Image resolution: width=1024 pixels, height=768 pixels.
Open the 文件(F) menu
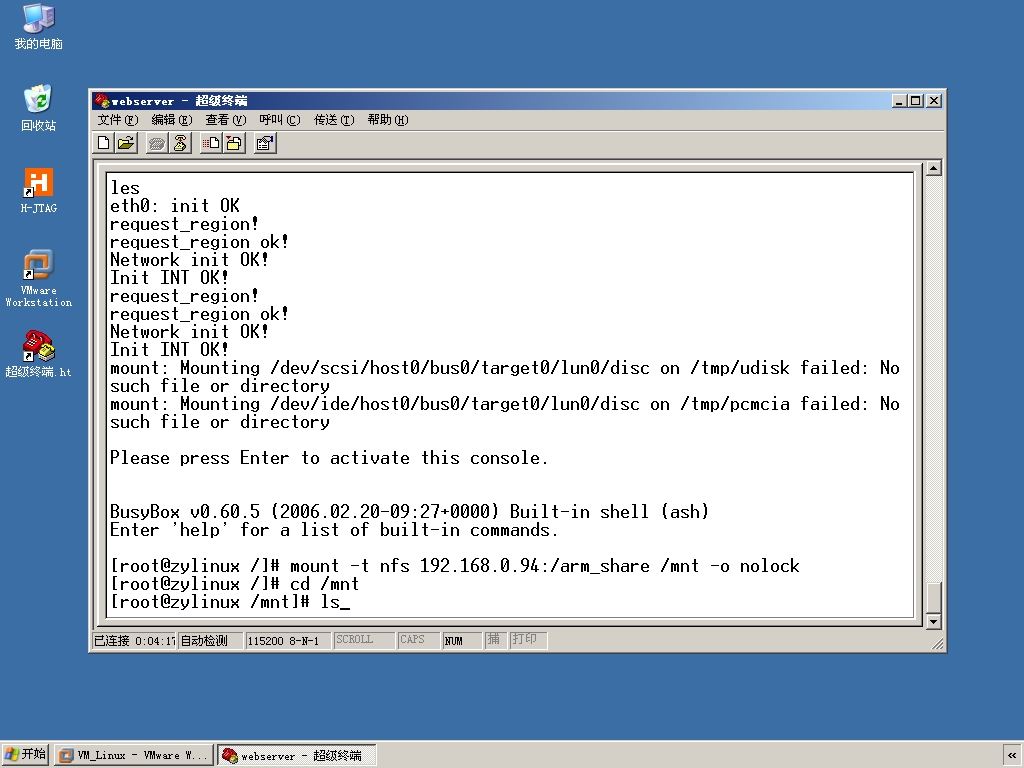[118, 120]
